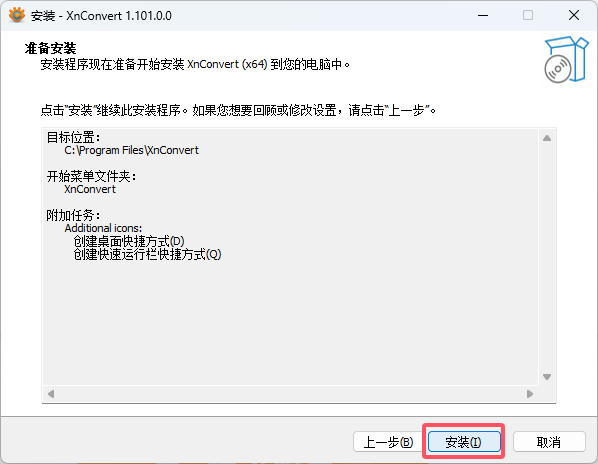Click the 创建桌面快捷方式(D) summary line

pyautogui.click(x=129, y=241)
